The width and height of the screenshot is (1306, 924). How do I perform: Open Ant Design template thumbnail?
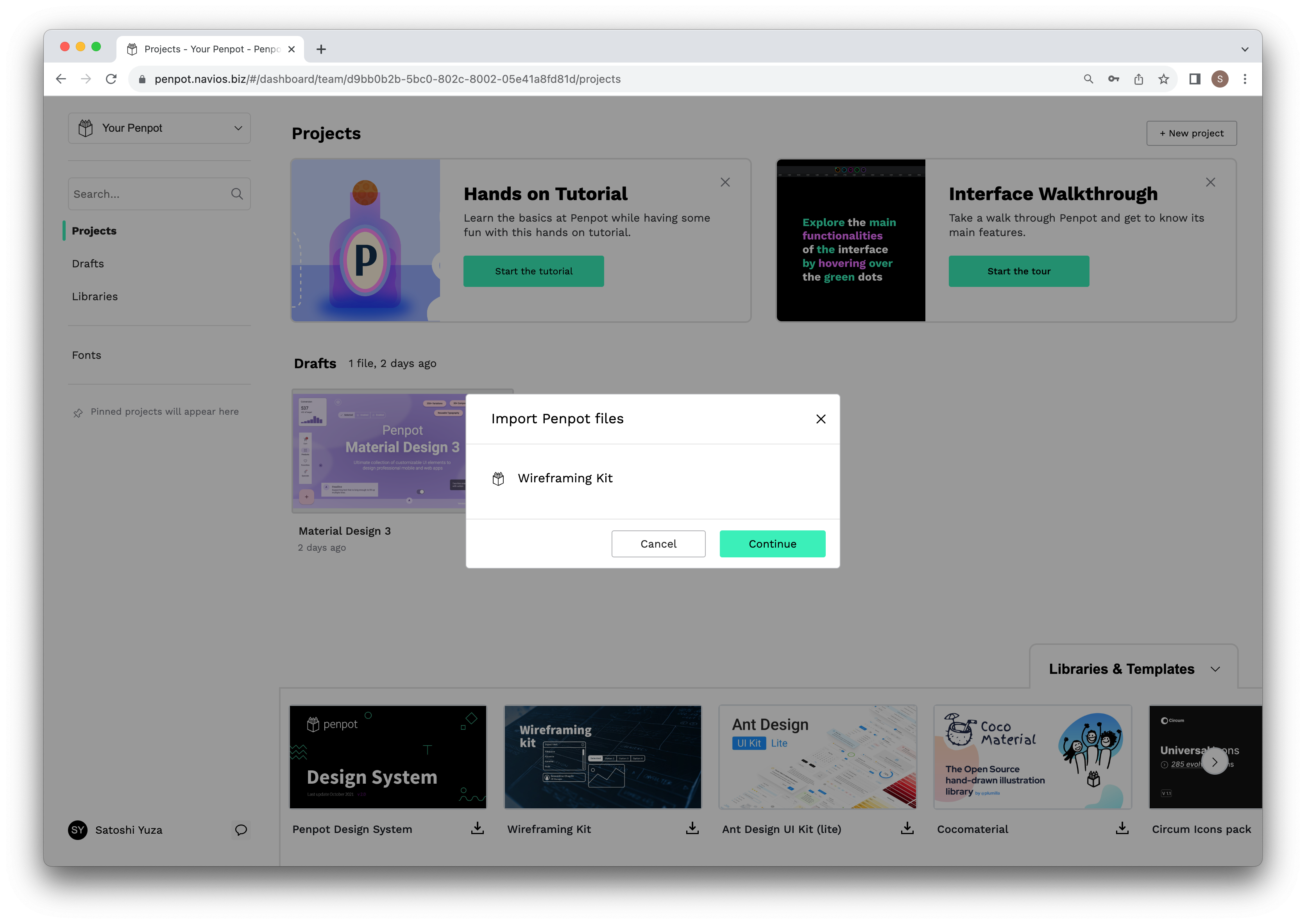tap(818, 757)
